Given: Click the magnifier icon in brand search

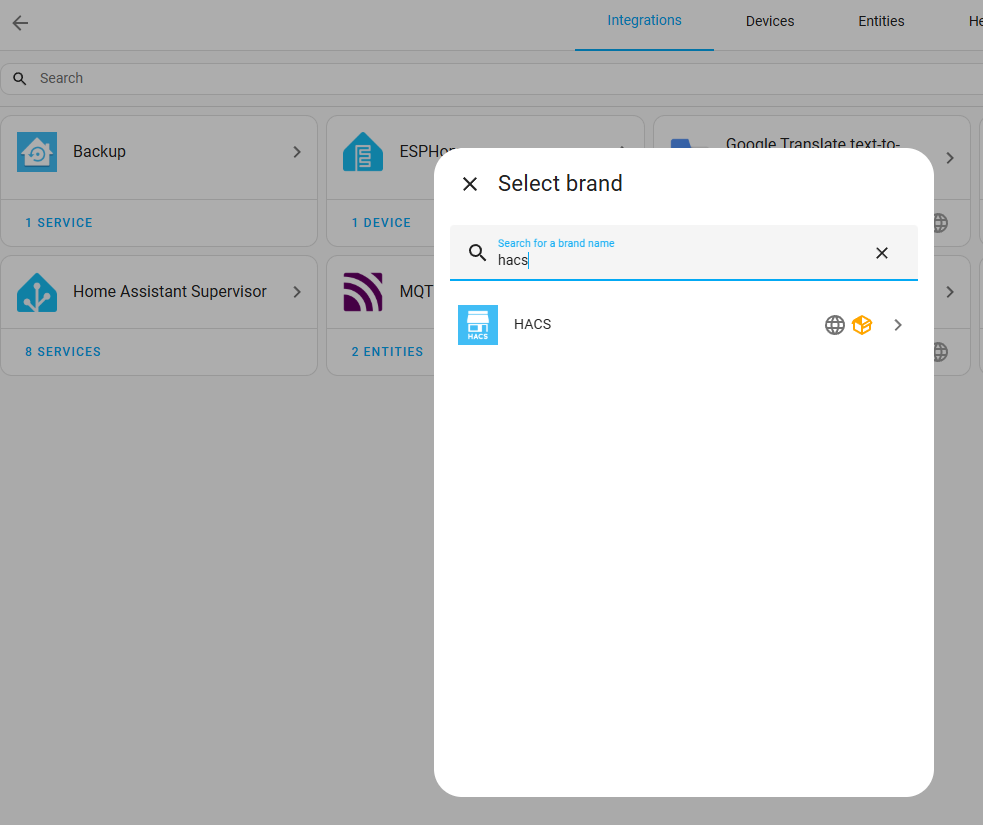Looking at the screenshot, I should point(478,253).
